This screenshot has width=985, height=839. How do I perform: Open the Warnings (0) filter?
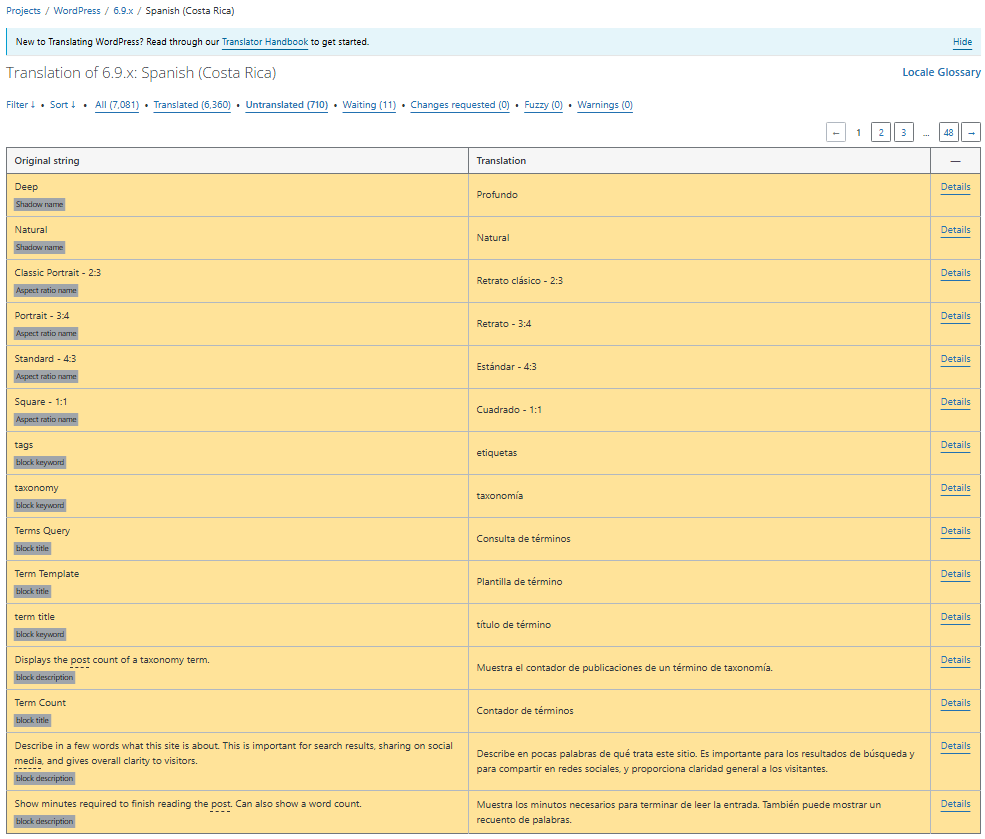point(604,105)
